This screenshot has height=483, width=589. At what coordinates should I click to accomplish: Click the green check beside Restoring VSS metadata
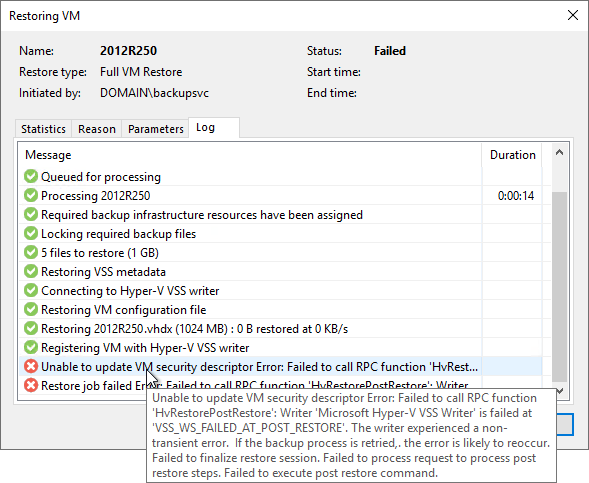[31, 271]
